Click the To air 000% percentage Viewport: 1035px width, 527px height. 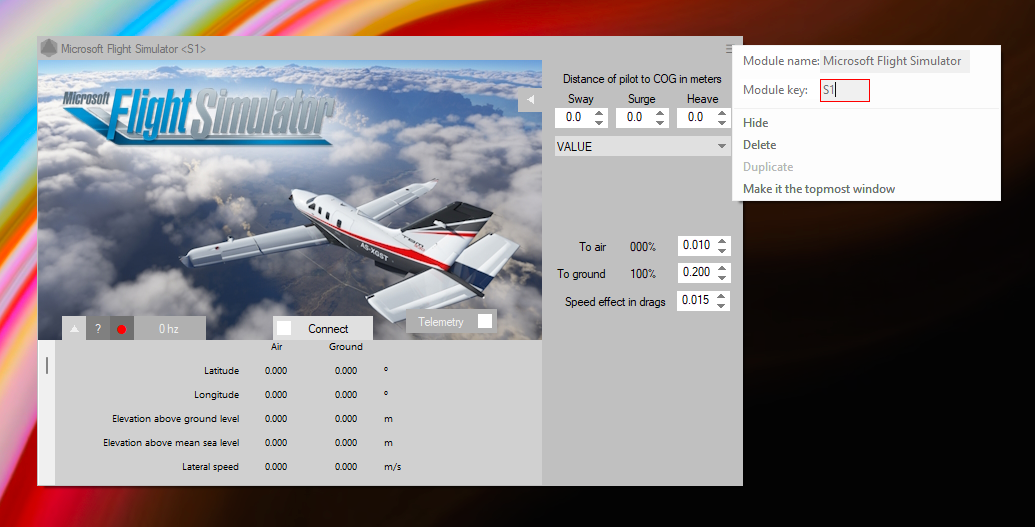click(643, 247)
